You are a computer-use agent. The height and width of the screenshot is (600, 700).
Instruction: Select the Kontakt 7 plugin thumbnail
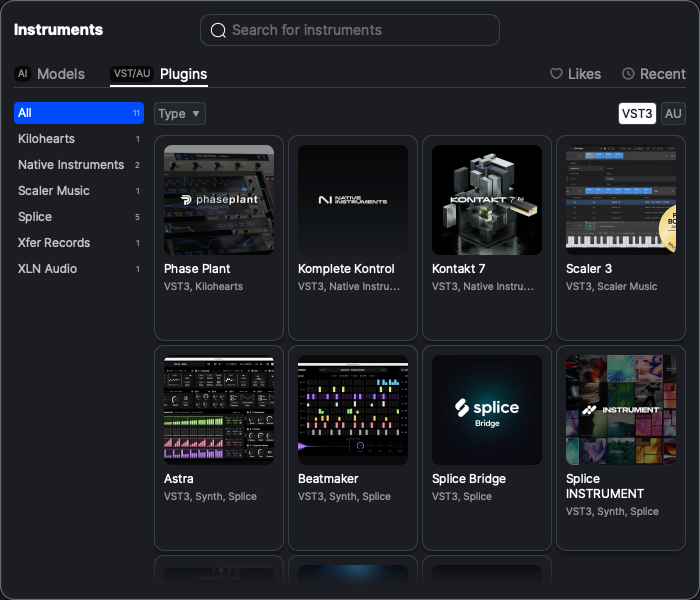(487, 200)
